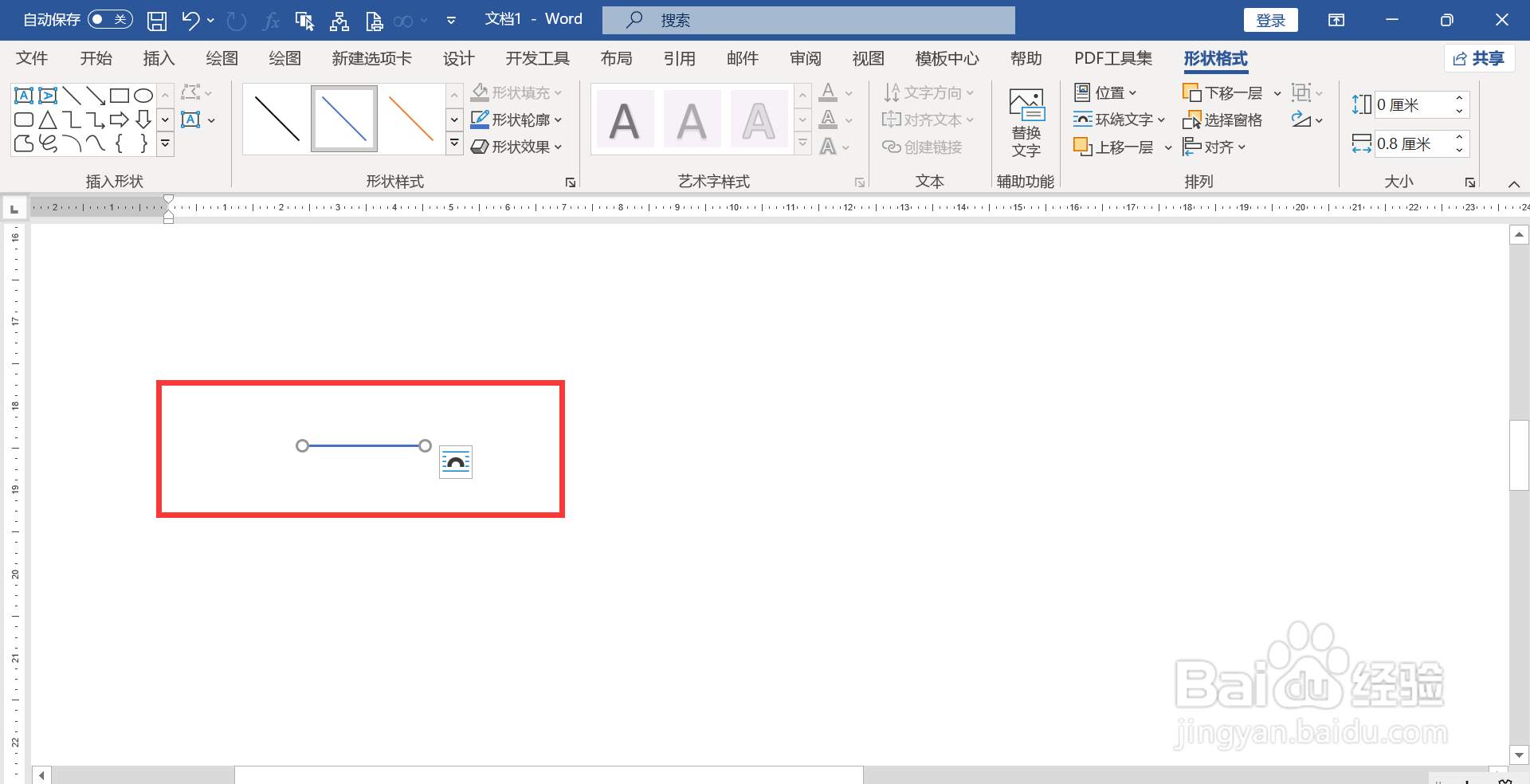This screenshot has width=1530, height=784.
Task: Click the organization chart icon
Action: [x=339, y=20]
